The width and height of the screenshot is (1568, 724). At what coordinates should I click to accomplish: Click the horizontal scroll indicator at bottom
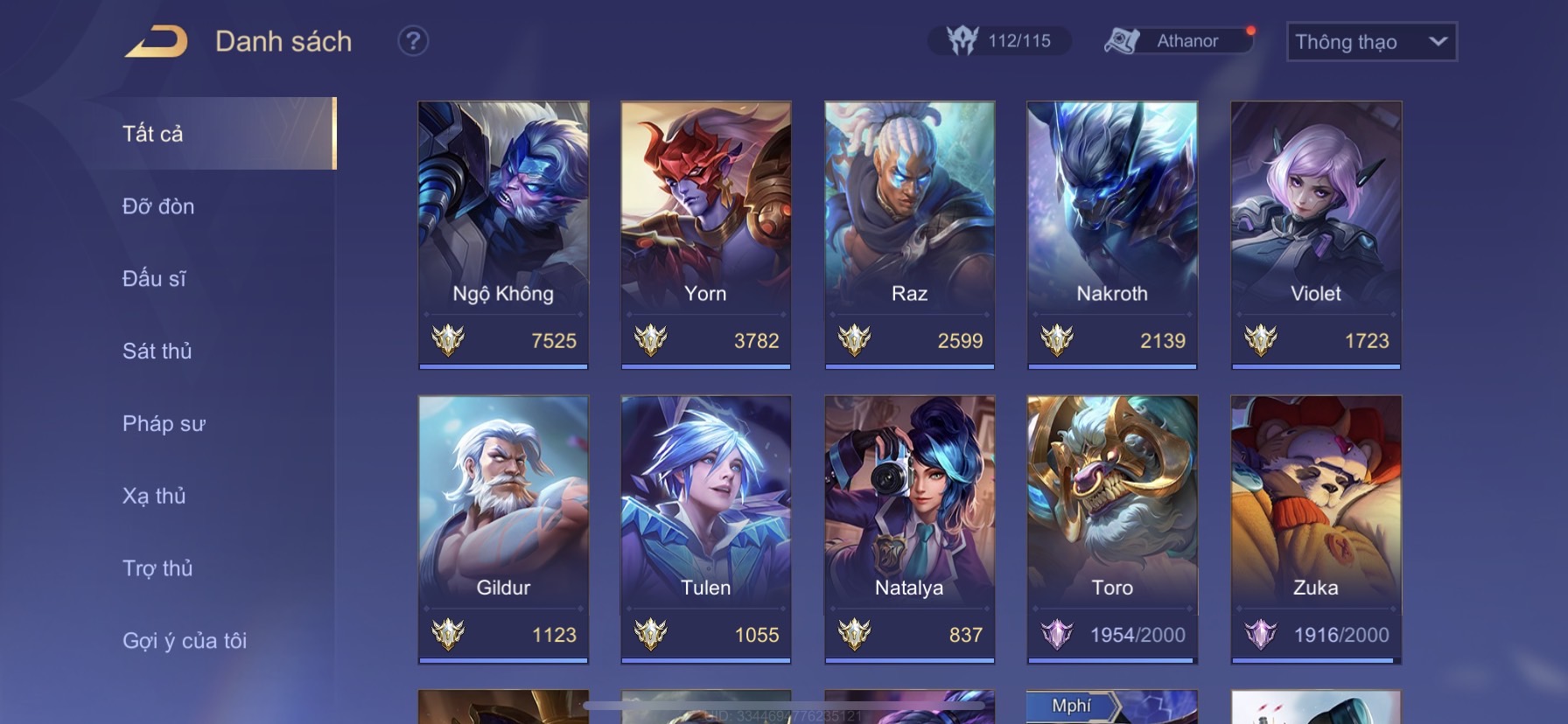(784, 705)
